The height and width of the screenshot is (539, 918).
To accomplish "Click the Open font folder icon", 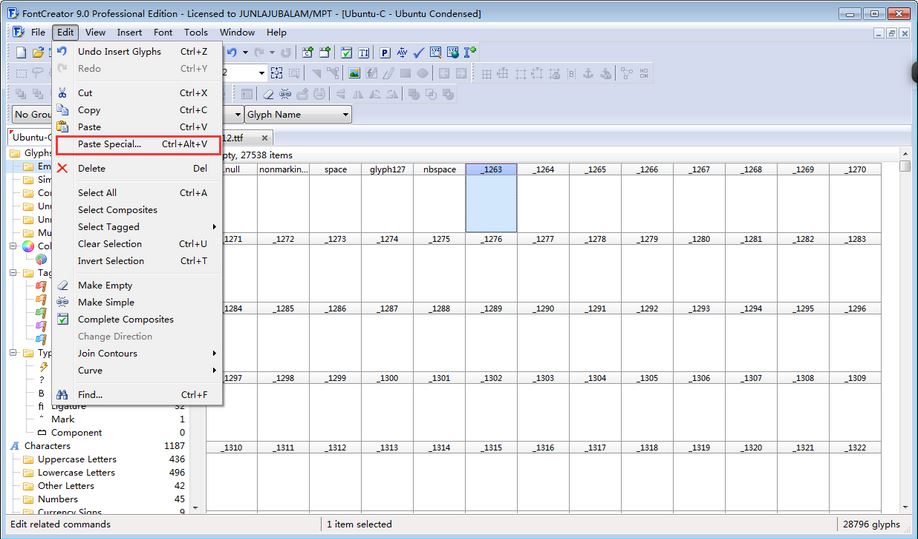I will (38, 52).
